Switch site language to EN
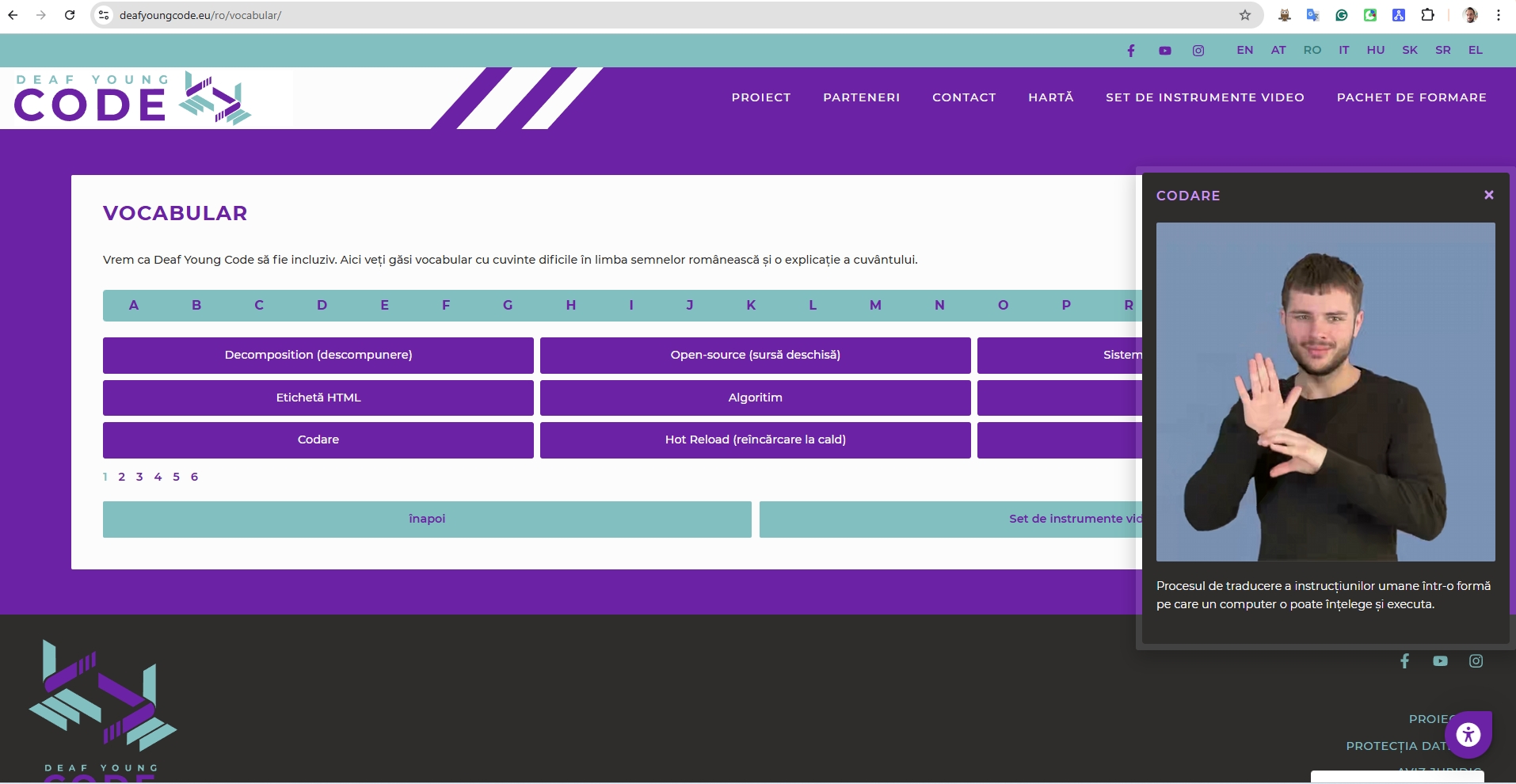 (1244, 50)
